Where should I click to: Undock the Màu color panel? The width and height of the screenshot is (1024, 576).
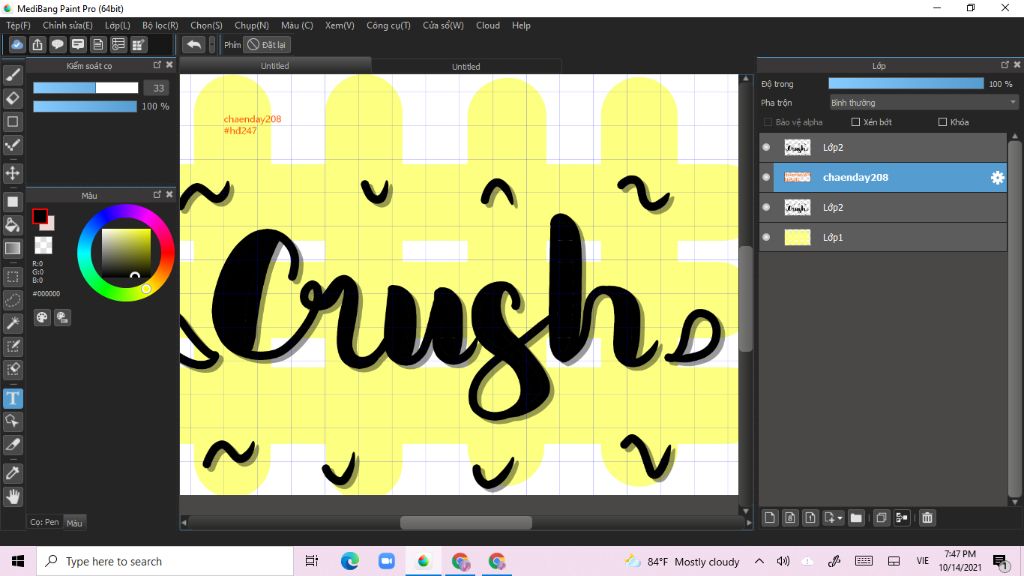click(157, 195)
